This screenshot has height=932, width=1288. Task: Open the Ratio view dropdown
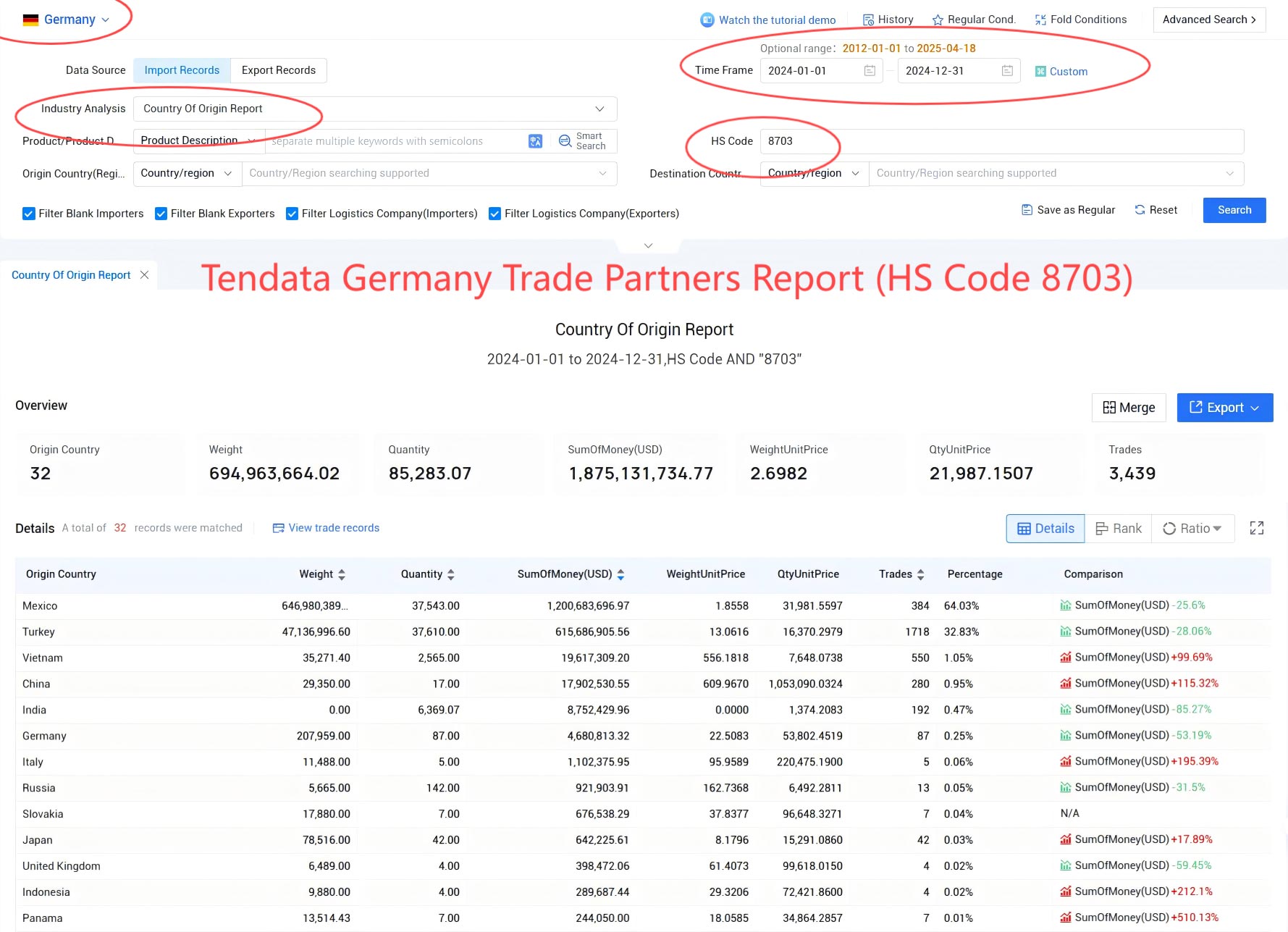pyautogui.click(x=1192, y=529)
